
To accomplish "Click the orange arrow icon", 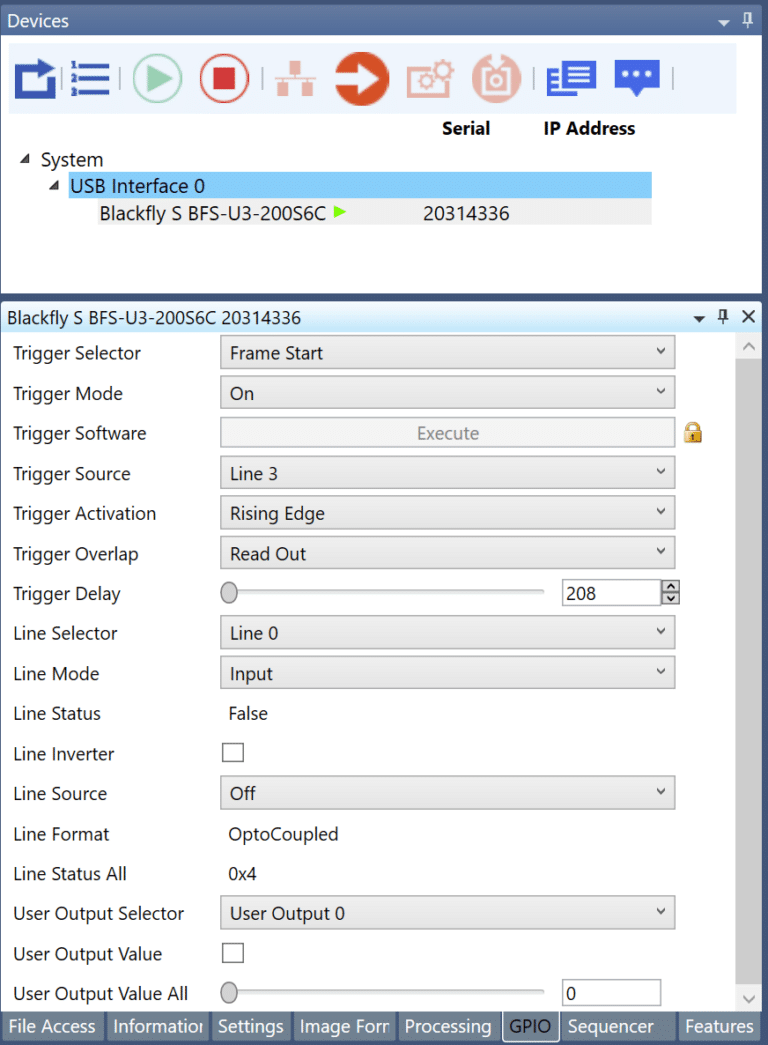I will pos(362,79).
